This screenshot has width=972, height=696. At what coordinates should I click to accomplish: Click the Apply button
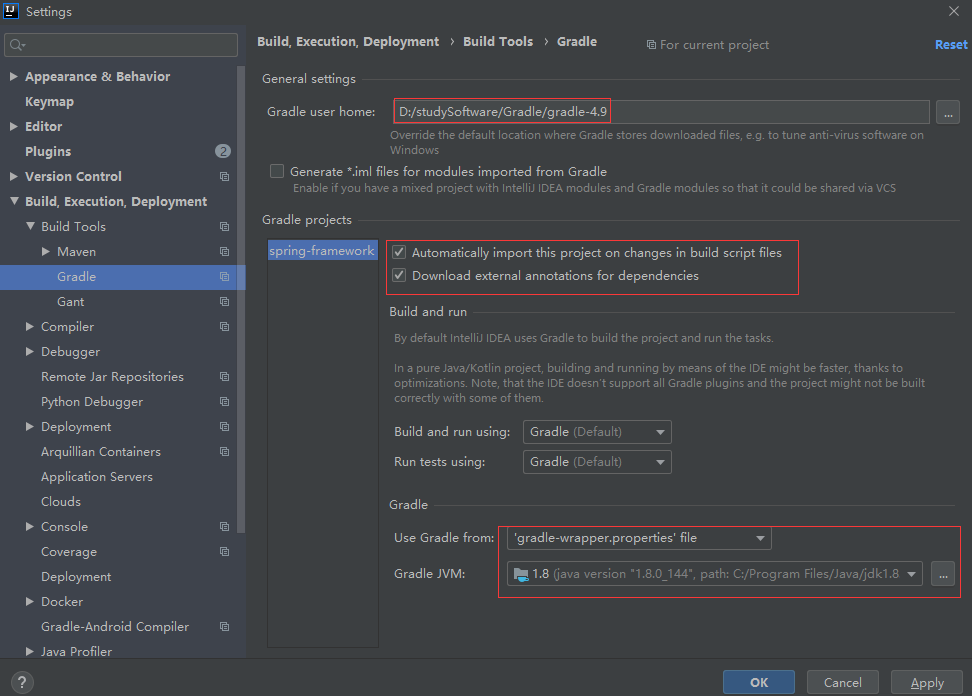pyautogui.click(x=927, y=682)
